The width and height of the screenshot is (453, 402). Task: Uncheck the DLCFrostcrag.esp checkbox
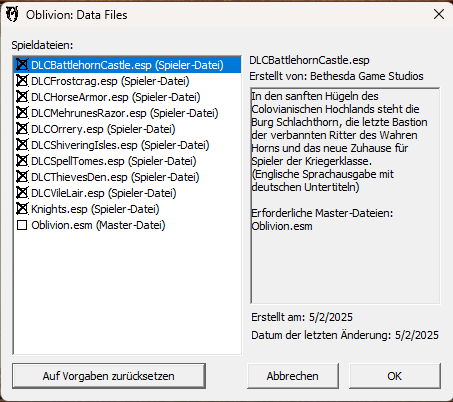coord(22,81)
